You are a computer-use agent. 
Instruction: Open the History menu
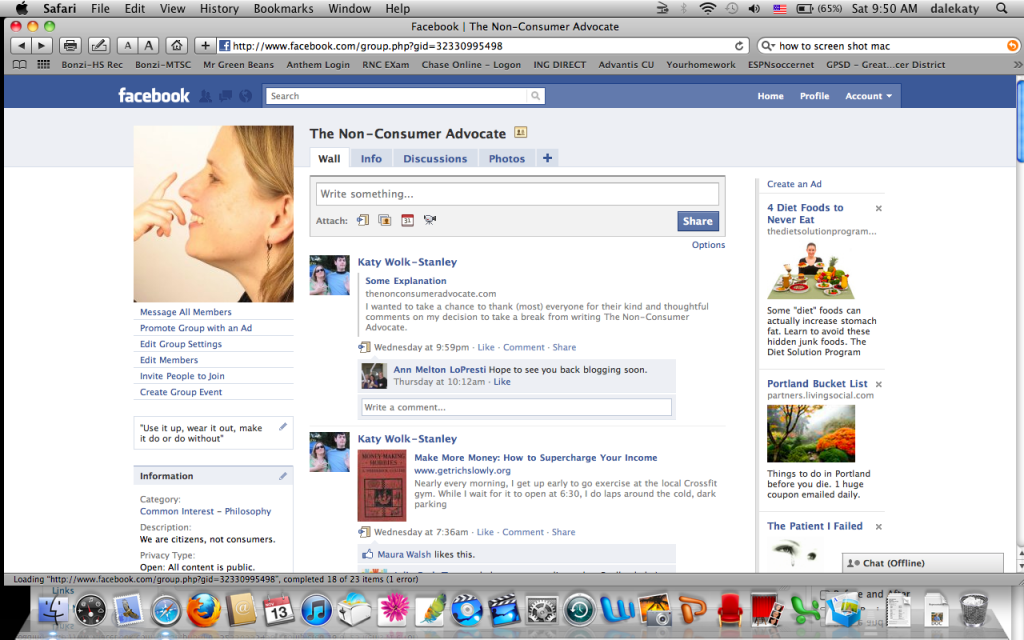pyautogui.click(x=219, y=8)
